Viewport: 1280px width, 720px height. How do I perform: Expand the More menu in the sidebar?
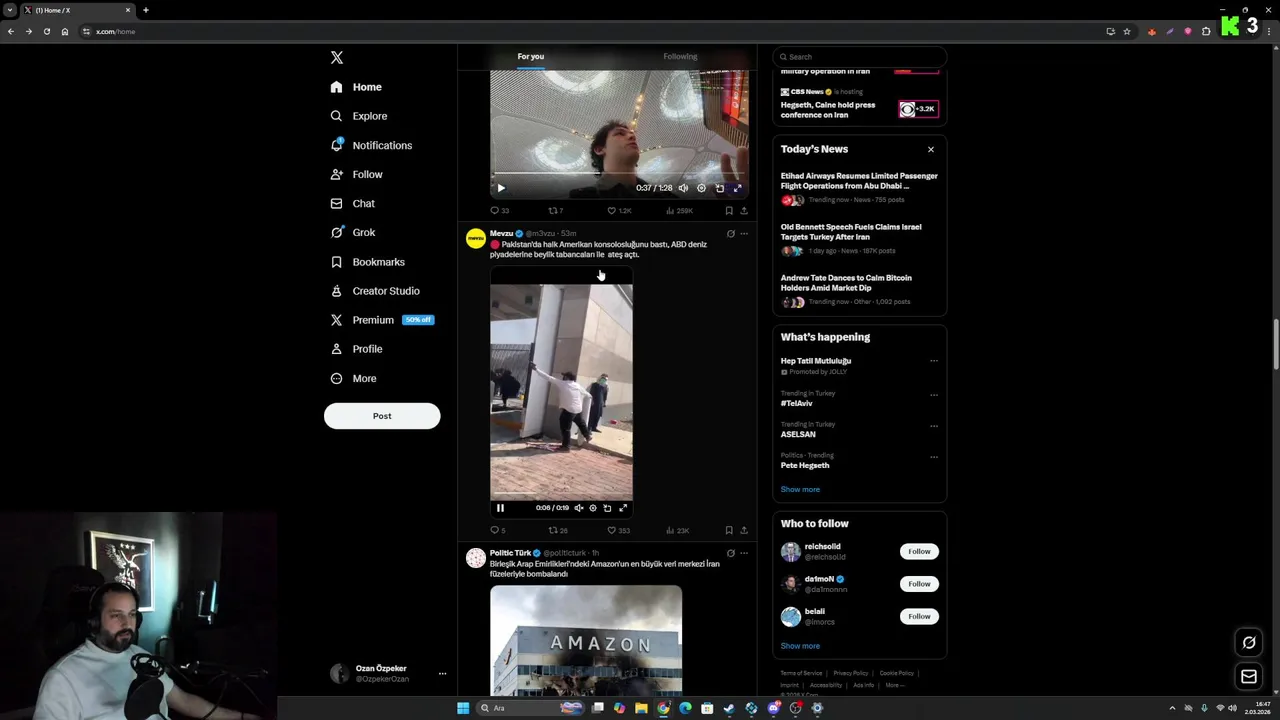click(x=354, y=378)
